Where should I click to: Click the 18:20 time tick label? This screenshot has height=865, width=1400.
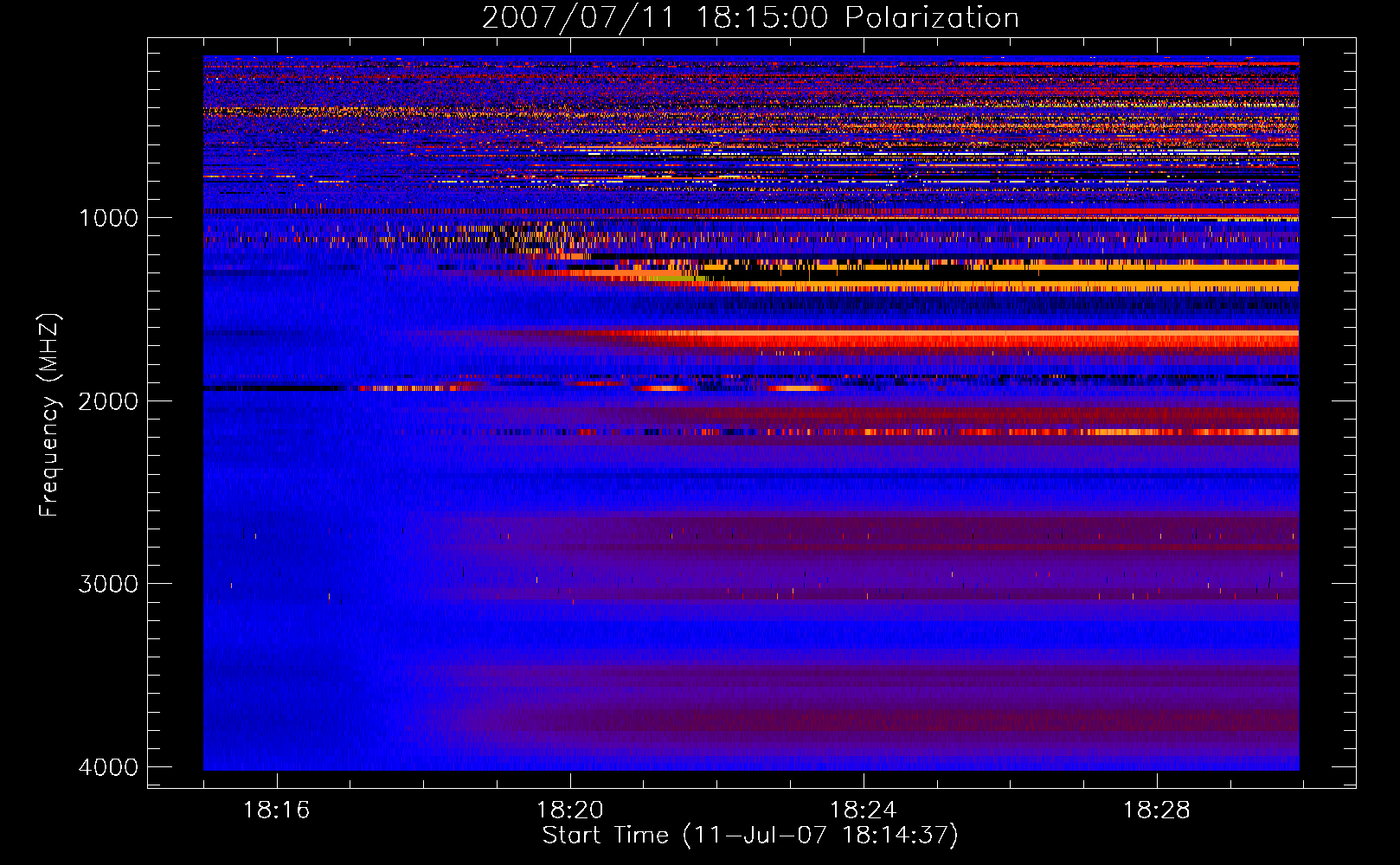tap(569, 811)
